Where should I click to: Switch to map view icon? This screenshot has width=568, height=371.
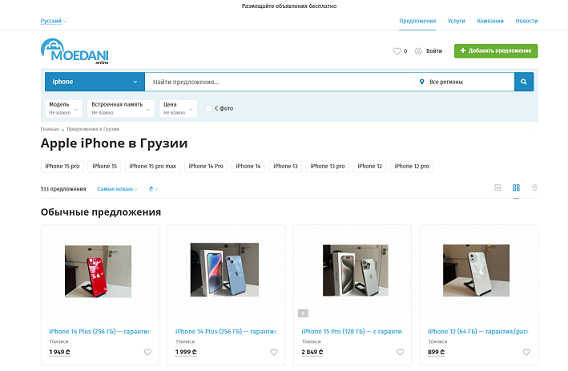point(535,188)
